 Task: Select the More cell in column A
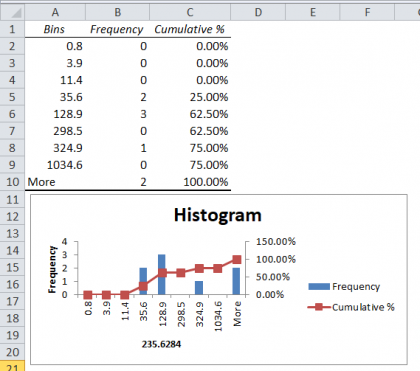[x=55, y=182]
